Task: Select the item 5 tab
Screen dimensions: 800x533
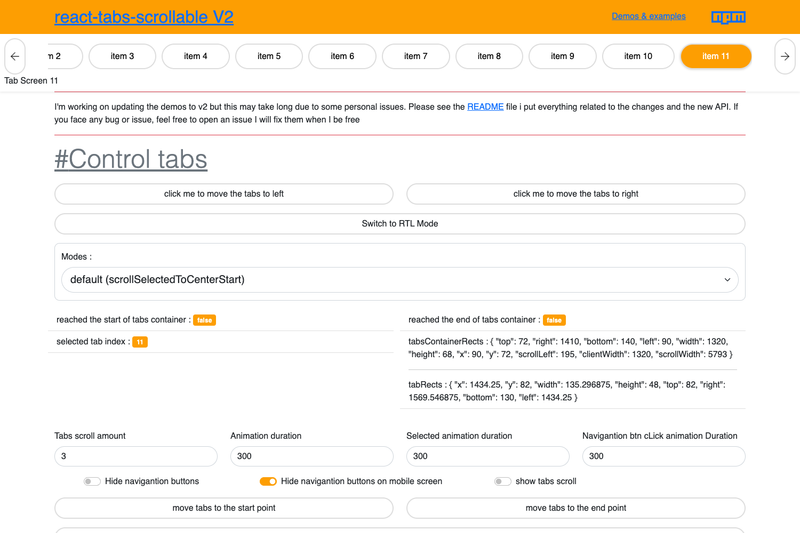Action: pos(269,56)
